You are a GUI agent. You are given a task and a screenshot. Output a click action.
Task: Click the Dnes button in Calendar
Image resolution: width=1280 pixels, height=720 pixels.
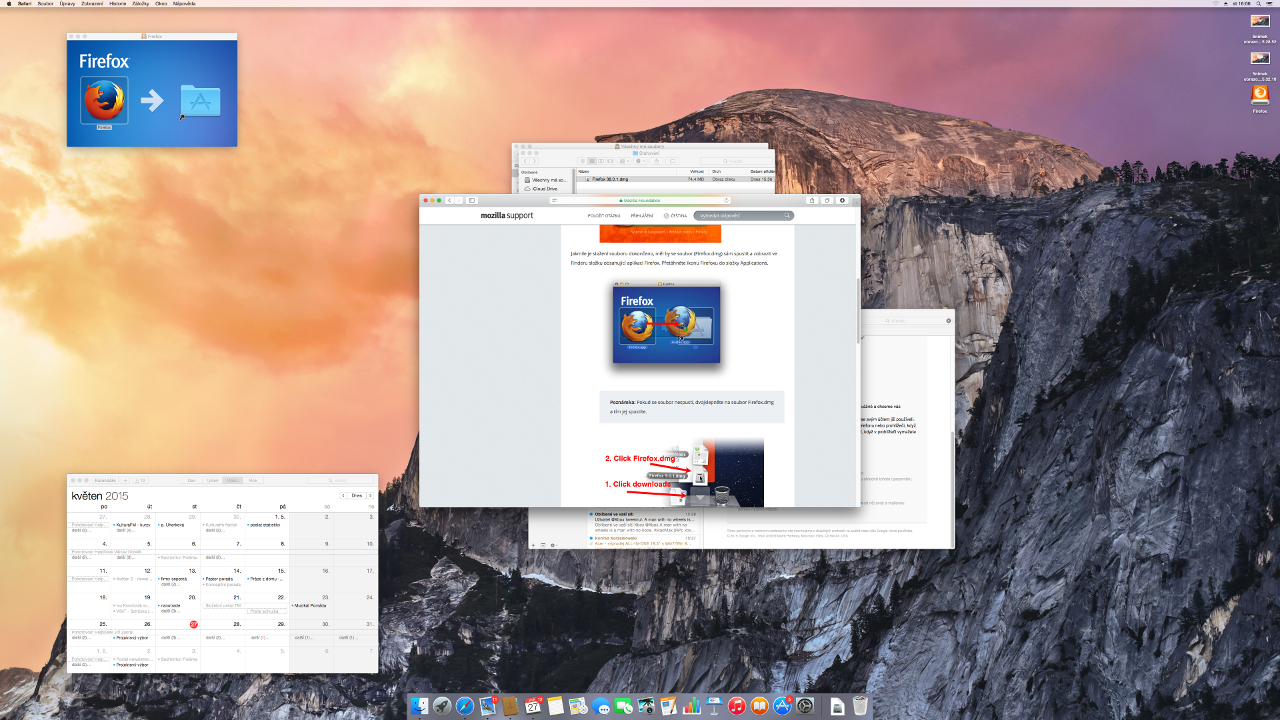coord(356,496)
